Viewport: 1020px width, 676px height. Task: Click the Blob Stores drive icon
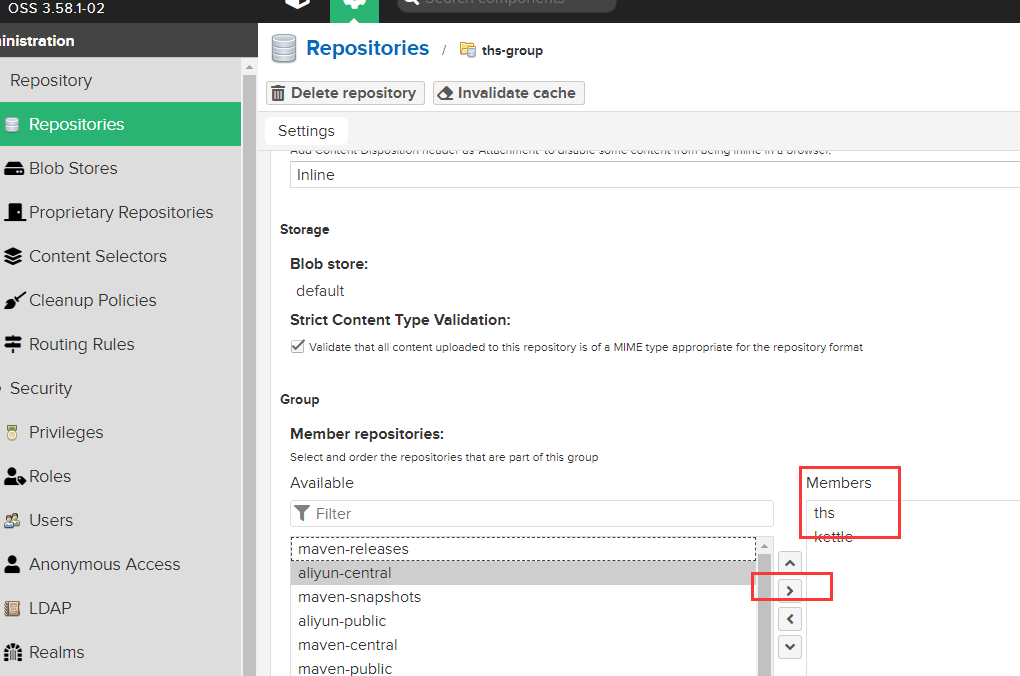tap(14, 168)
